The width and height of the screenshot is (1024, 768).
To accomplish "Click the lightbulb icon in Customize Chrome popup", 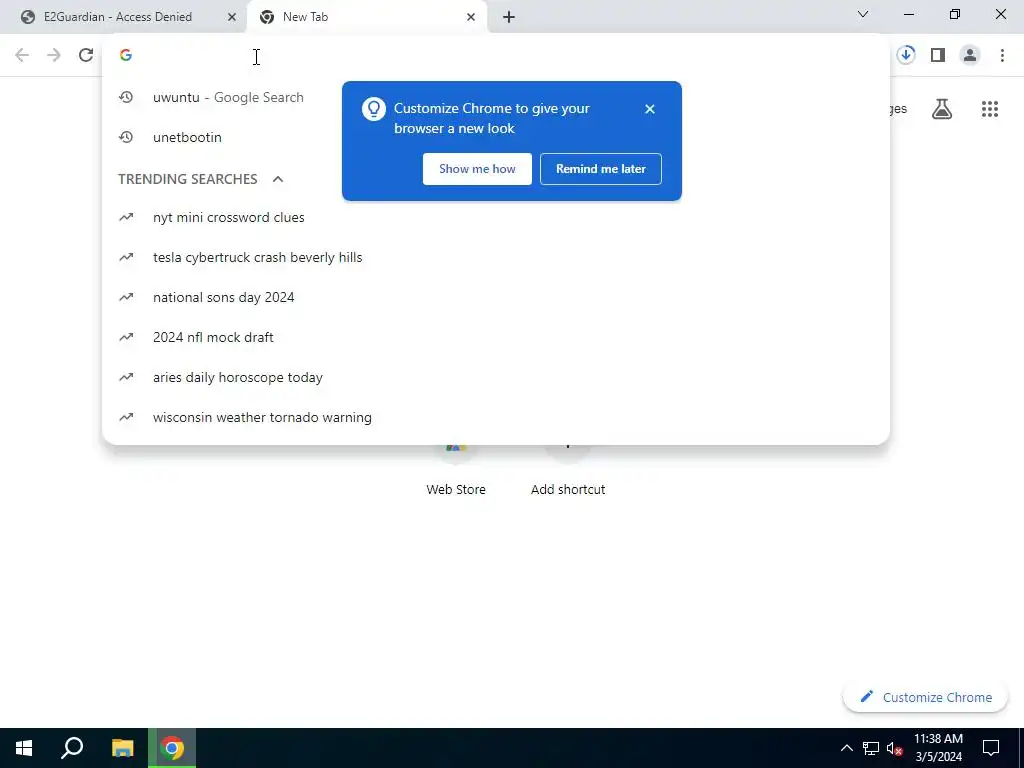I will pyautogui.click(x=374, y=109).
